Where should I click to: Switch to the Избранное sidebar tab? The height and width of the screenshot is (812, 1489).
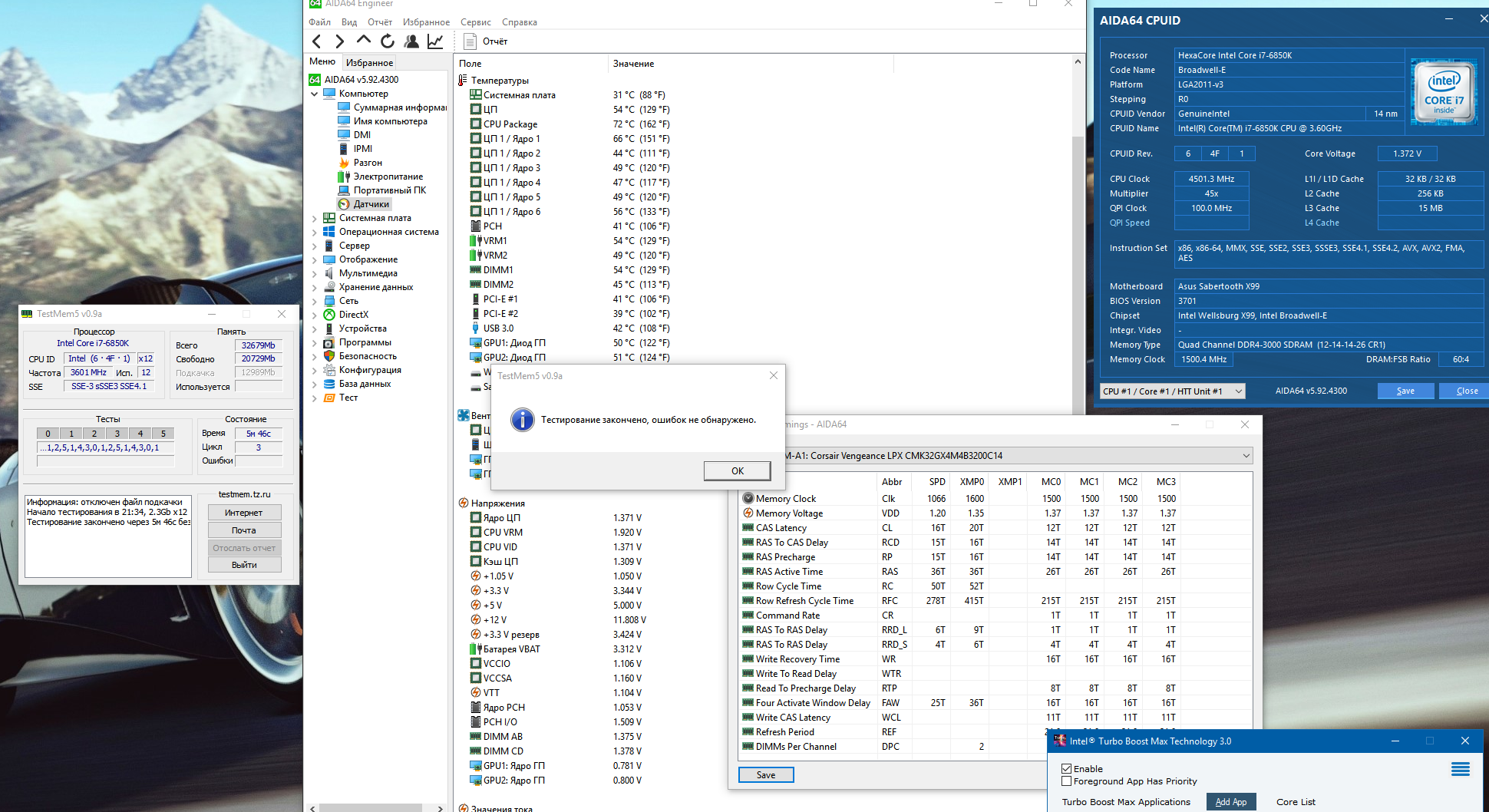(369, 62)
